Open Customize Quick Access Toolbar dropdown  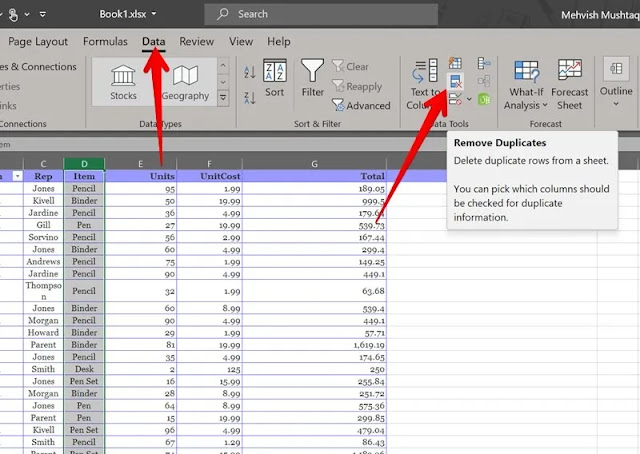tap(42, 15)
